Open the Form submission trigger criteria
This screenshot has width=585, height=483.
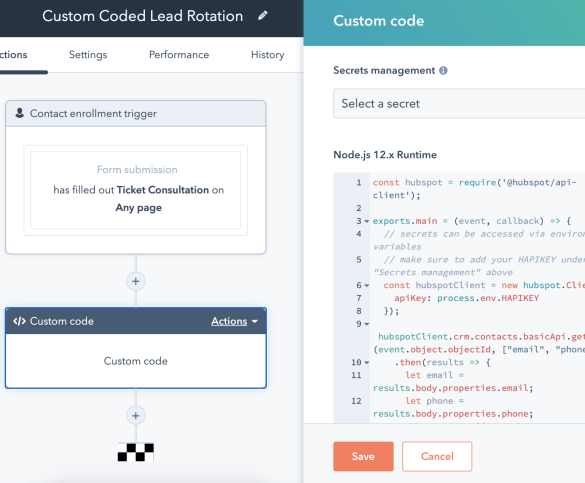coord(136,190)
